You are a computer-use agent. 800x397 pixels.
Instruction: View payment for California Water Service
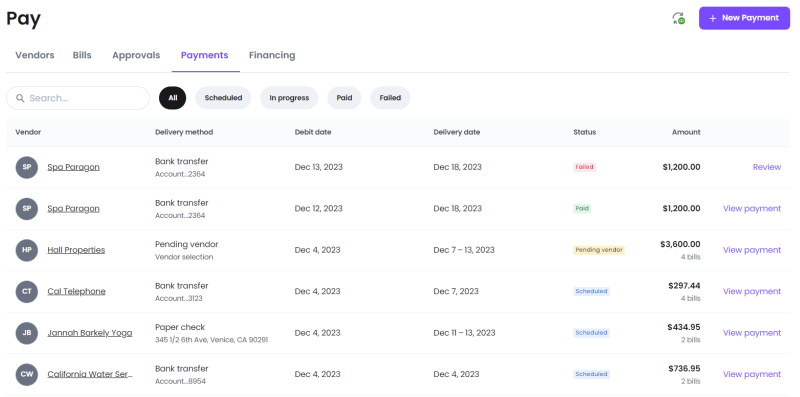click(x=752, y=374)
